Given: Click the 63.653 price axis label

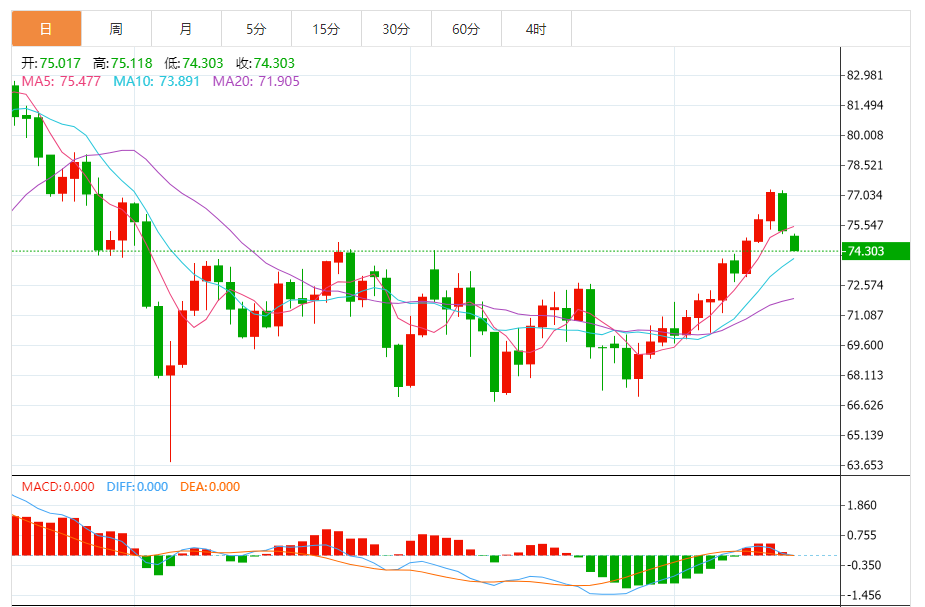Looking at the screenshot, I should [x=865, y=465].
